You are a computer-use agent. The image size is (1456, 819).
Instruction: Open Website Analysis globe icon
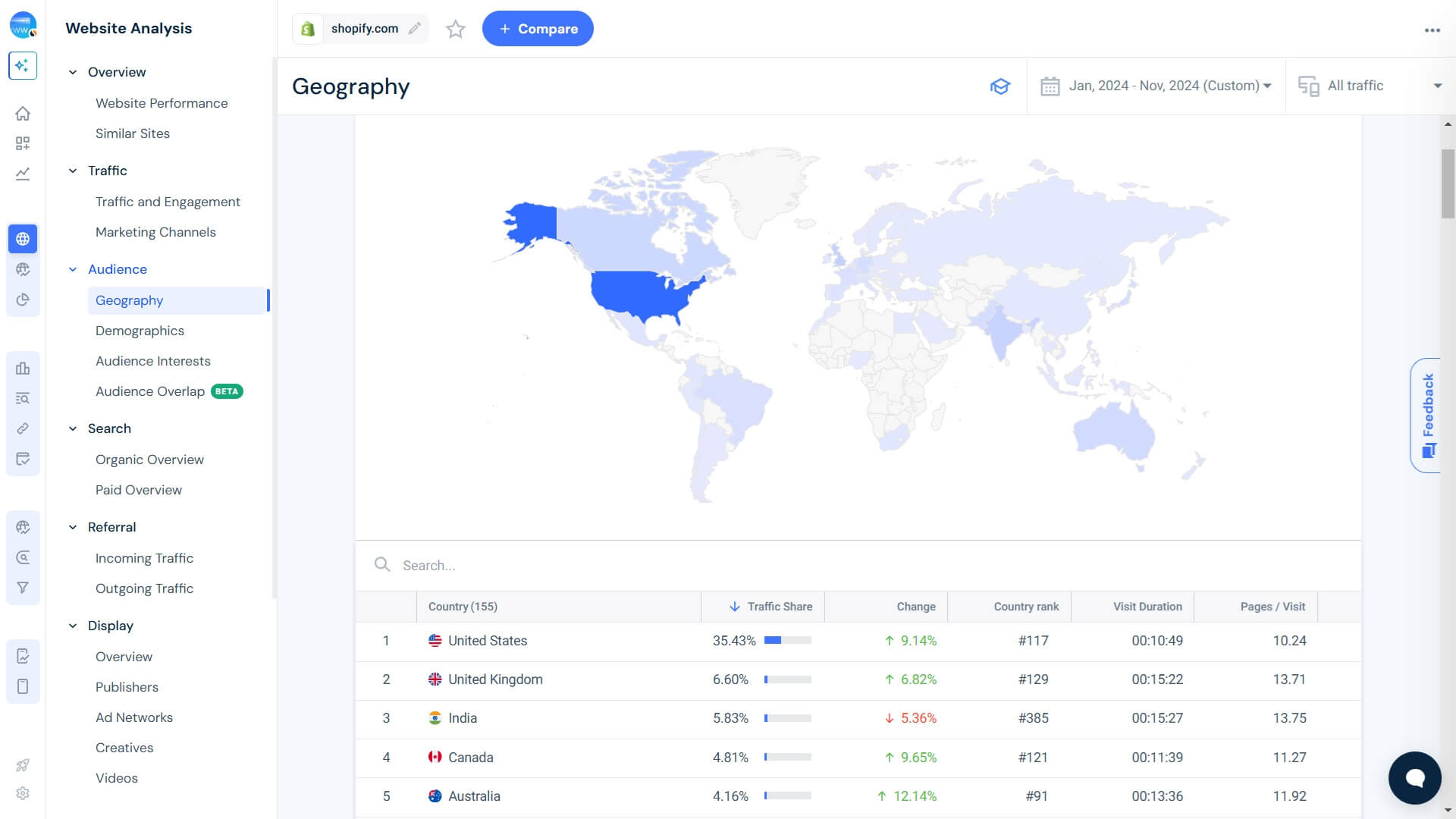(23, 238)
